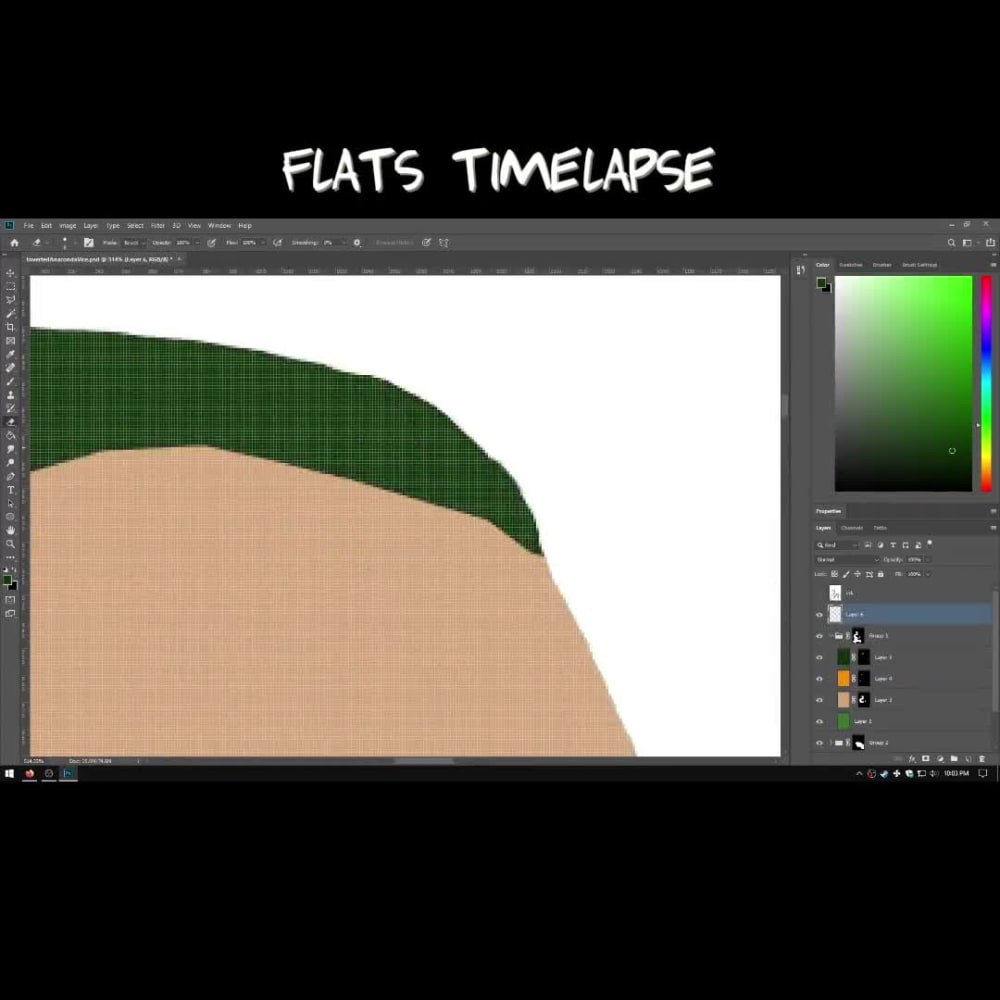
Task: Select the Lasso tool
Action: coord(10,297)
